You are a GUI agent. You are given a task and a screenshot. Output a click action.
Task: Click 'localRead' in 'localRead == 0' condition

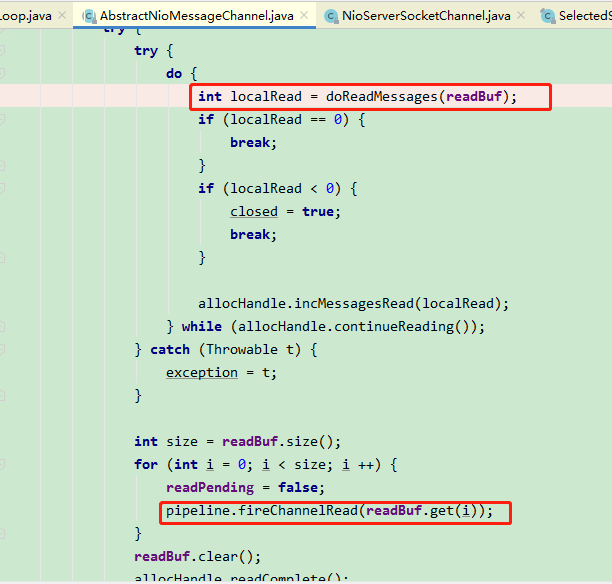pyautogui.click(x=266, y=119)
